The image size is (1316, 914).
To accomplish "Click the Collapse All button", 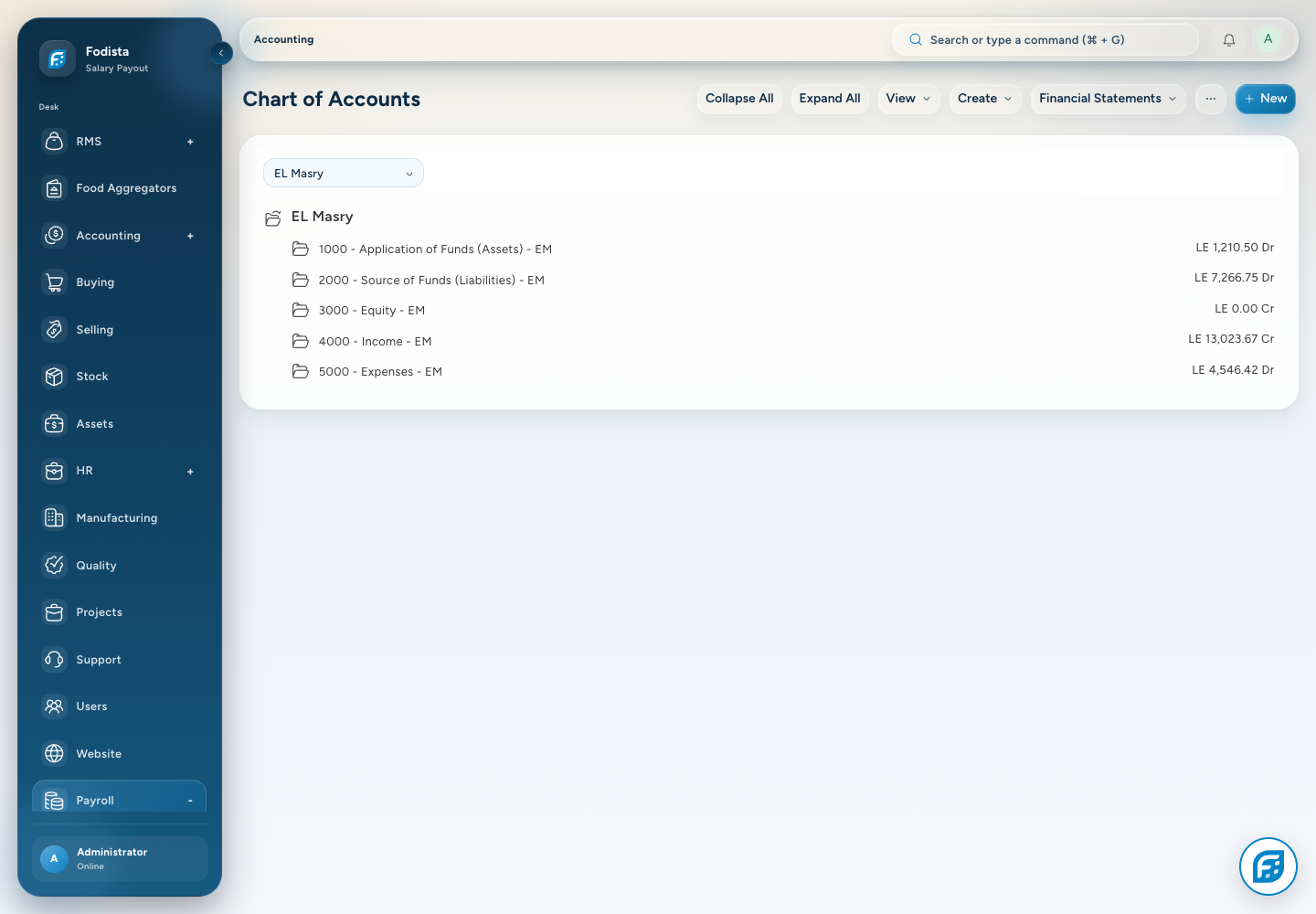I will click(x=739, y=99).
